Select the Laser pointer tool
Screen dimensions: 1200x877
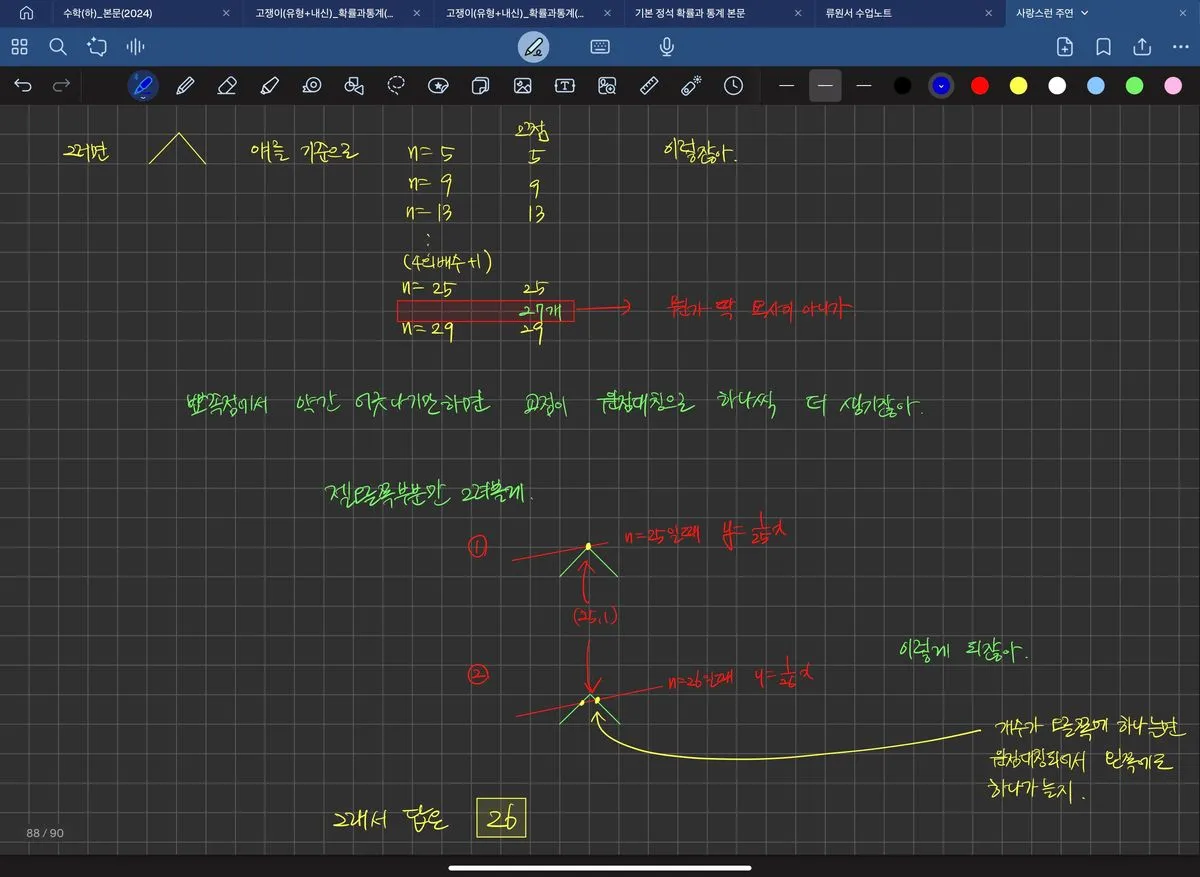[691, 86]
